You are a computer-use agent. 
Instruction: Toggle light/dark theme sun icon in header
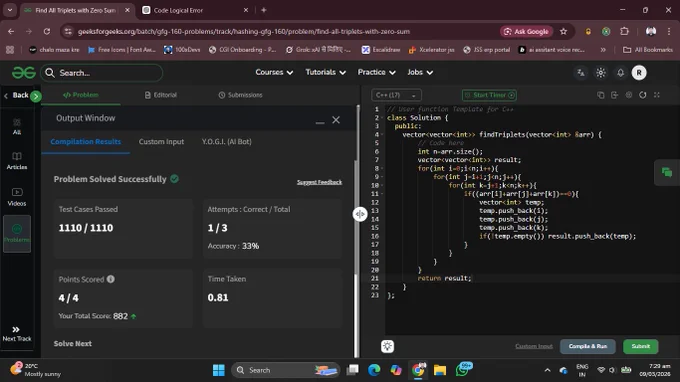click(x=601, y=73)
